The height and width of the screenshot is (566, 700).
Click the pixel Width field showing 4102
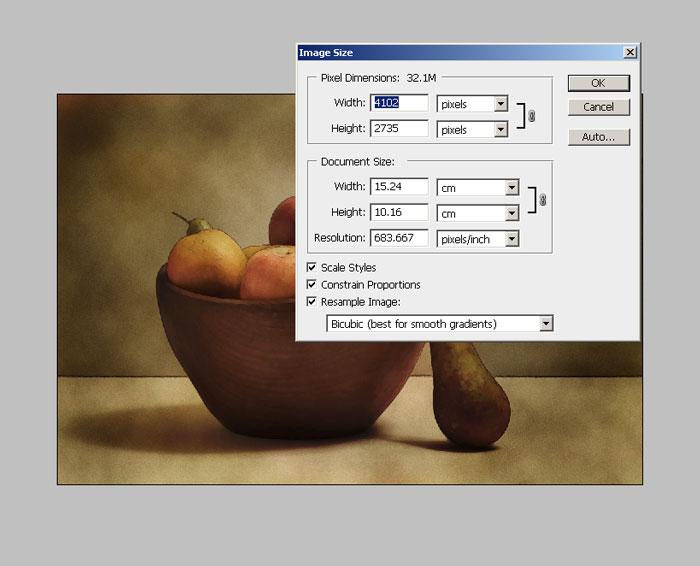[x=399, y=103]
